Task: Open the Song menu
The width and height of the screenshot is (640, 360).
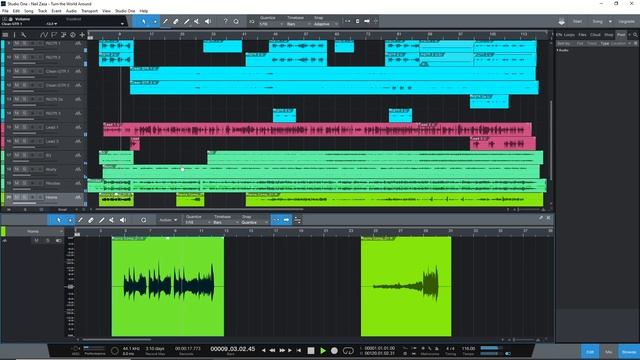Action: (29, 11)
